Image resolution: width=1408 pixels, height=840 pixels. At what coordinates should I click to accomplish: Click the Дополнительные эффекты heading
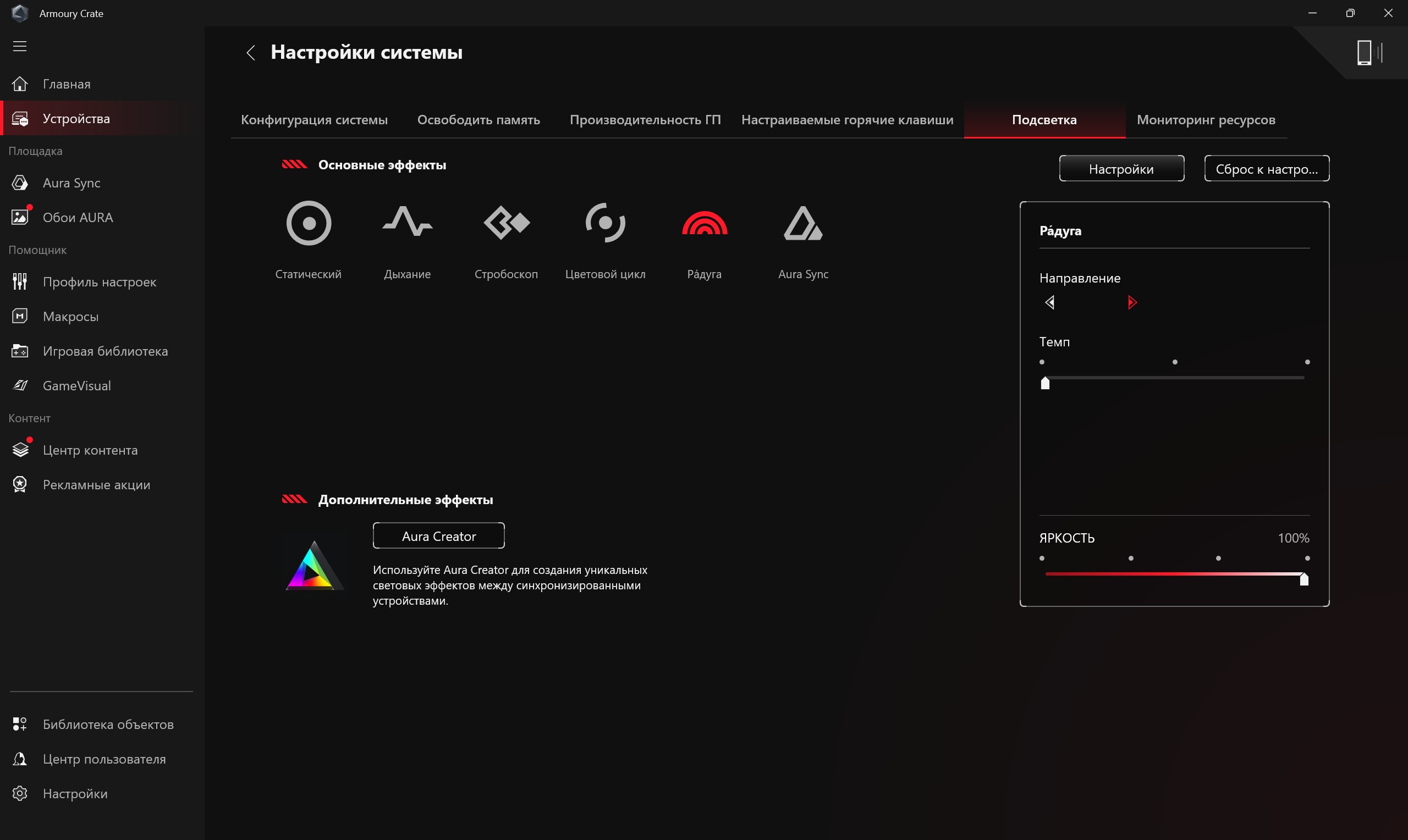[405, 500]
